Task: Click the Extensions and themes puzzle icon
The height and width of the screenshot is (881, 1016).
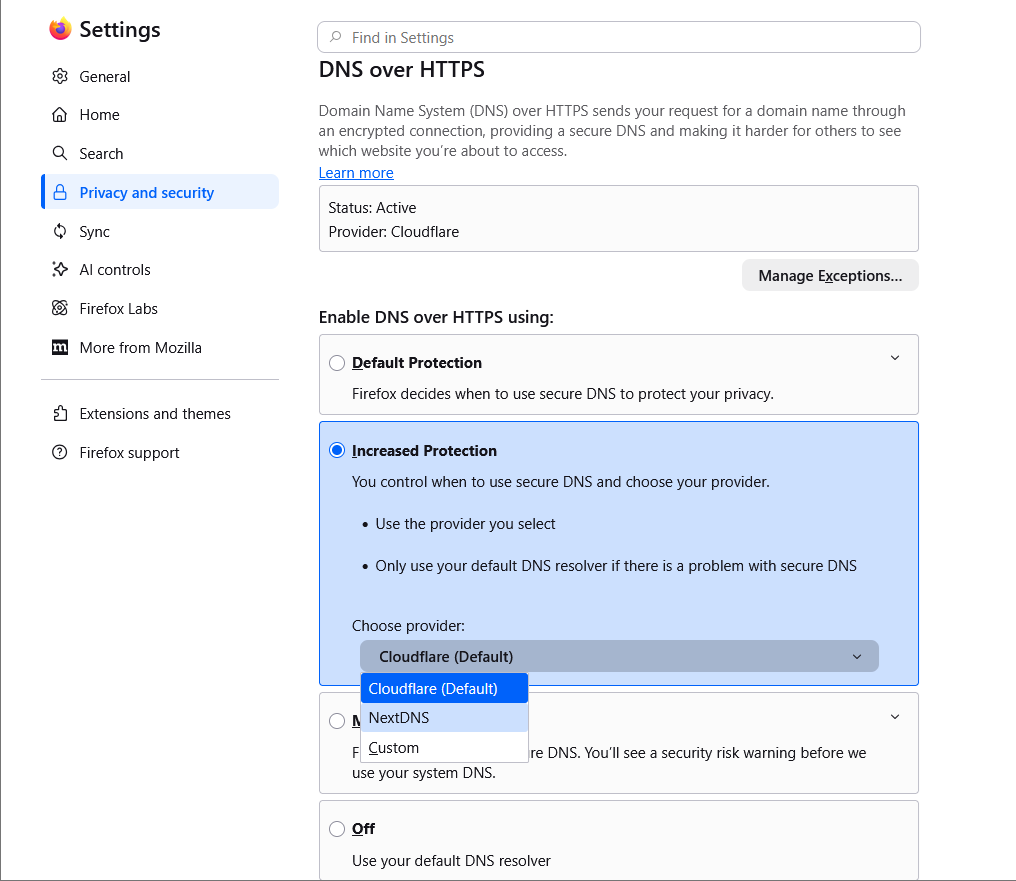Action: [60, 413]
